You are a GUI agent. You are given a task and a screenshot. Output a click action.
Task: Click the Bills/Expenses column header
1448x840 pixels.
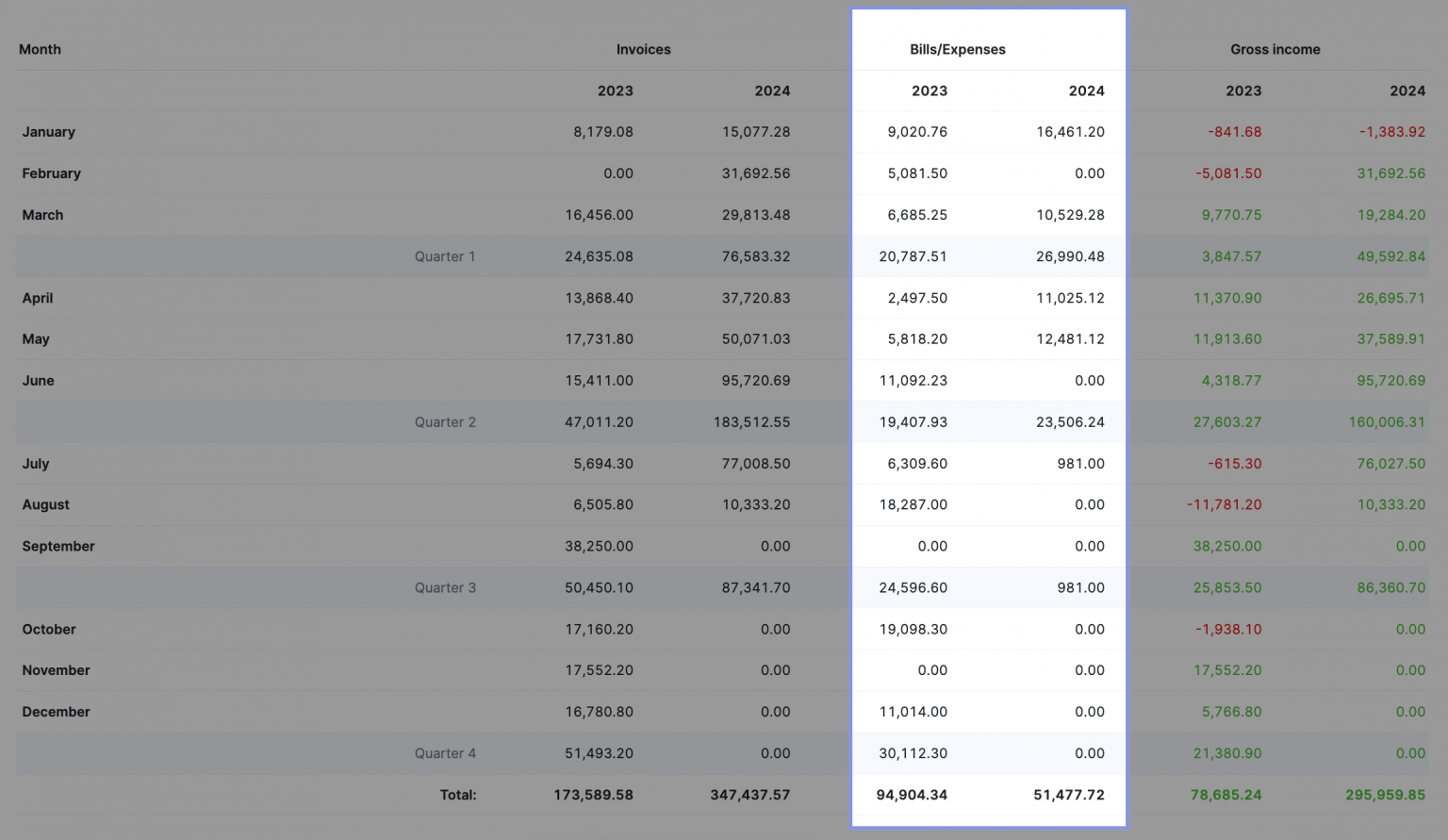click(x=958, y=49)
